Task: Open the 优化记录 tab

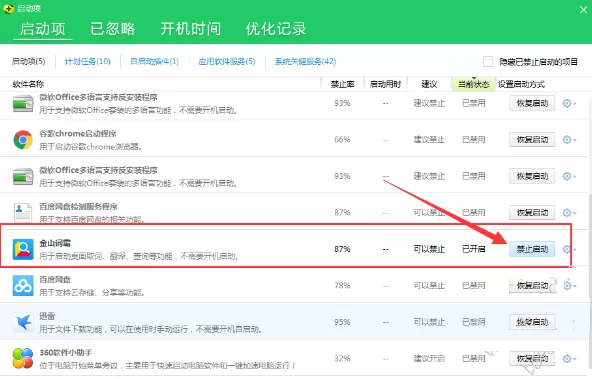Action: (x=276, y=29)
